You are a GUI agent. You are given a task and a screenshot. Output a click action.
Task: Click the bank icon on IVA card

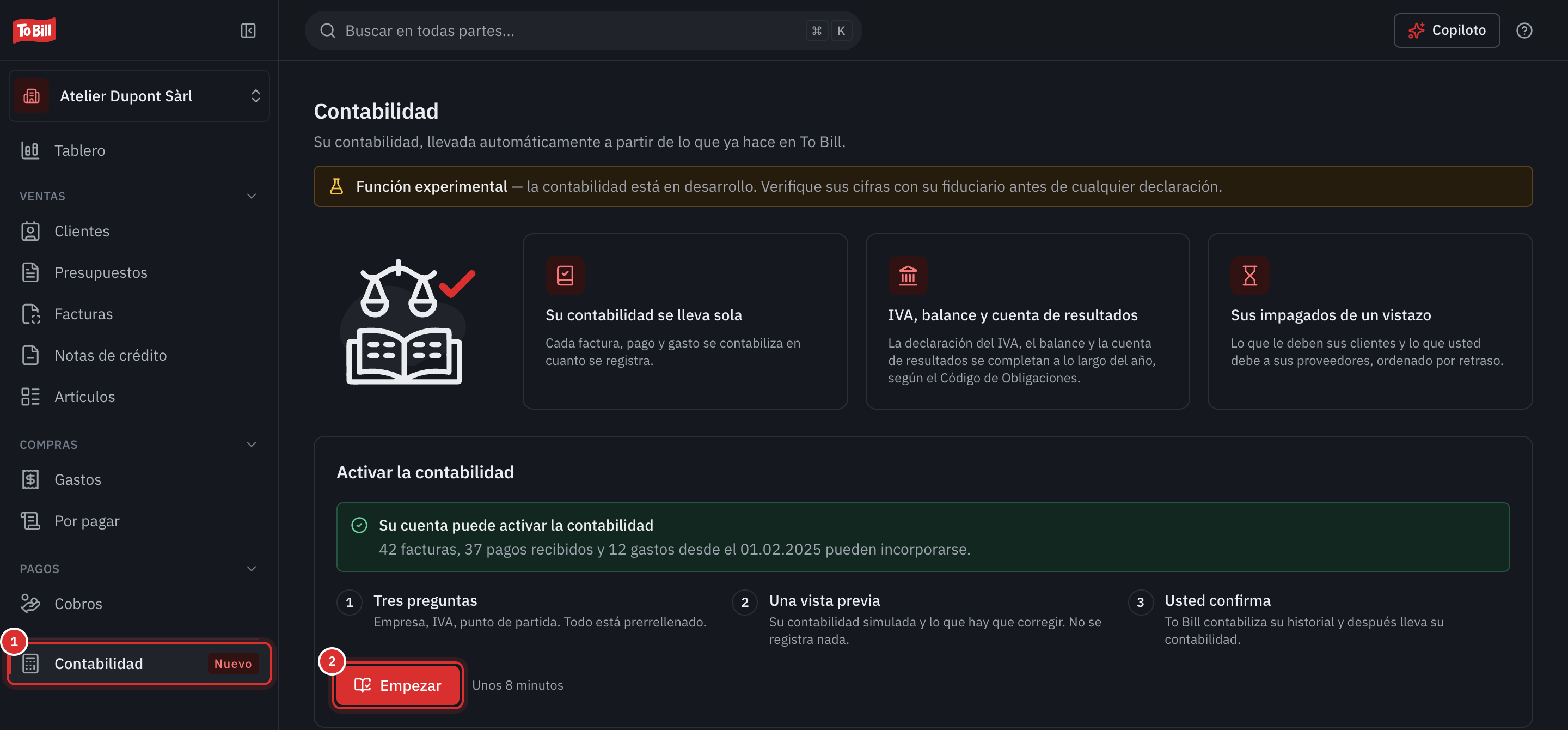[x=908, y=276]
